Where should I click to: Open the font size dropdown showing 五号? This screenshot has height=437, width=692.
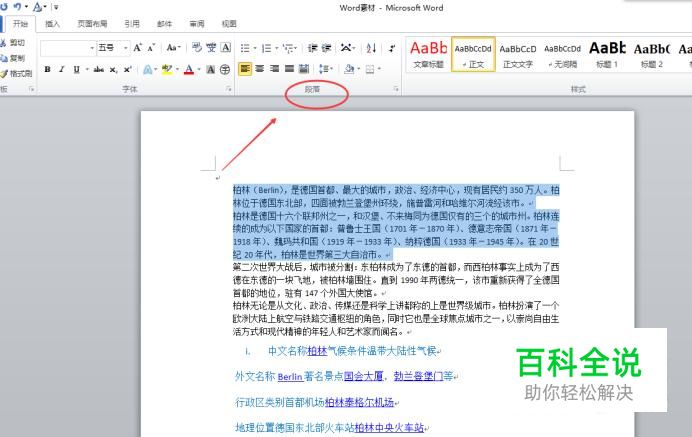pyautogui.click(x=110, y=47)
